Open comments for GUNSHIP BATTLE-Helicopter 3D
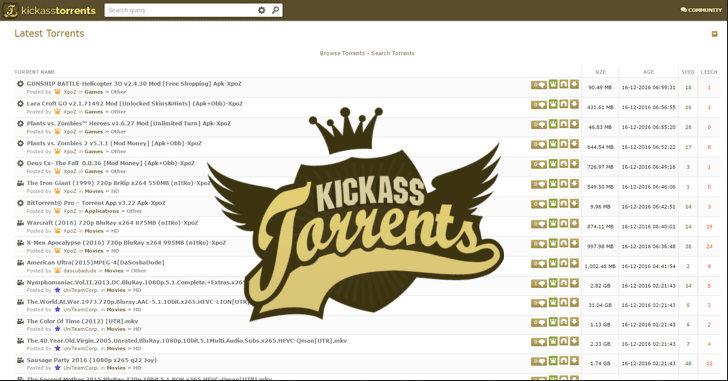 (x=539, y=85)
